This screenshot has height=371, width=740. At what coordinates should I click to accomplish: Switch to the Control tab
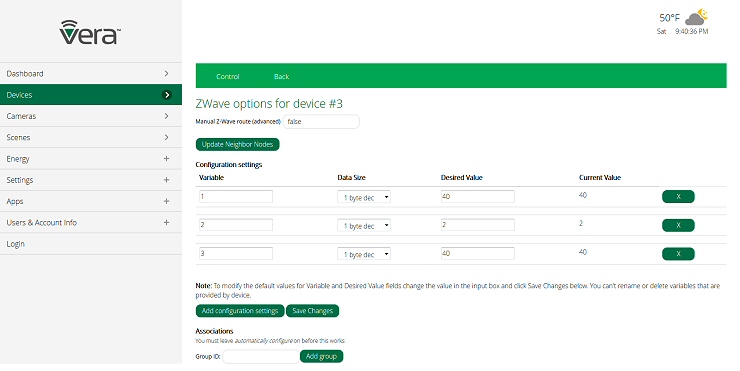(x=227, y=76)
